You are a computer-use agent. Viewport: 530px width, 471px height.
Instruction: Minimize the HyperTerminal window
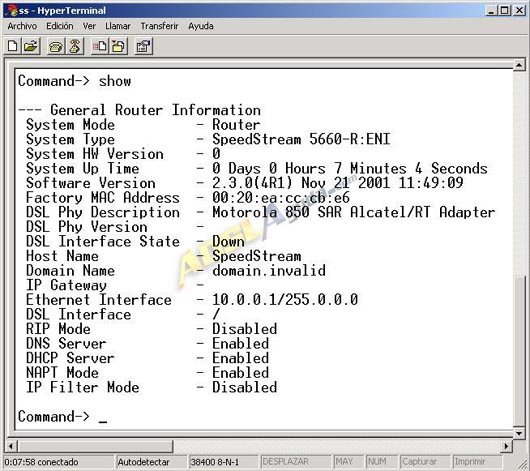click(491, 10)
